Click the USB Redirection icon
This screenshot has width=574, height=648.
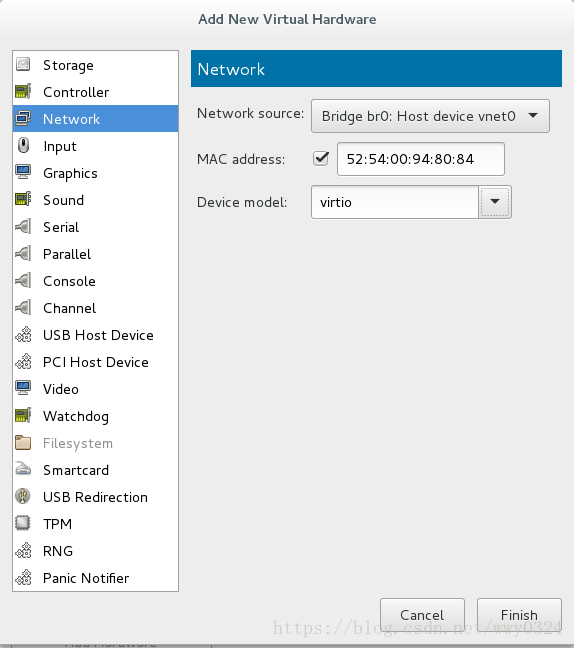pos(23,496)
